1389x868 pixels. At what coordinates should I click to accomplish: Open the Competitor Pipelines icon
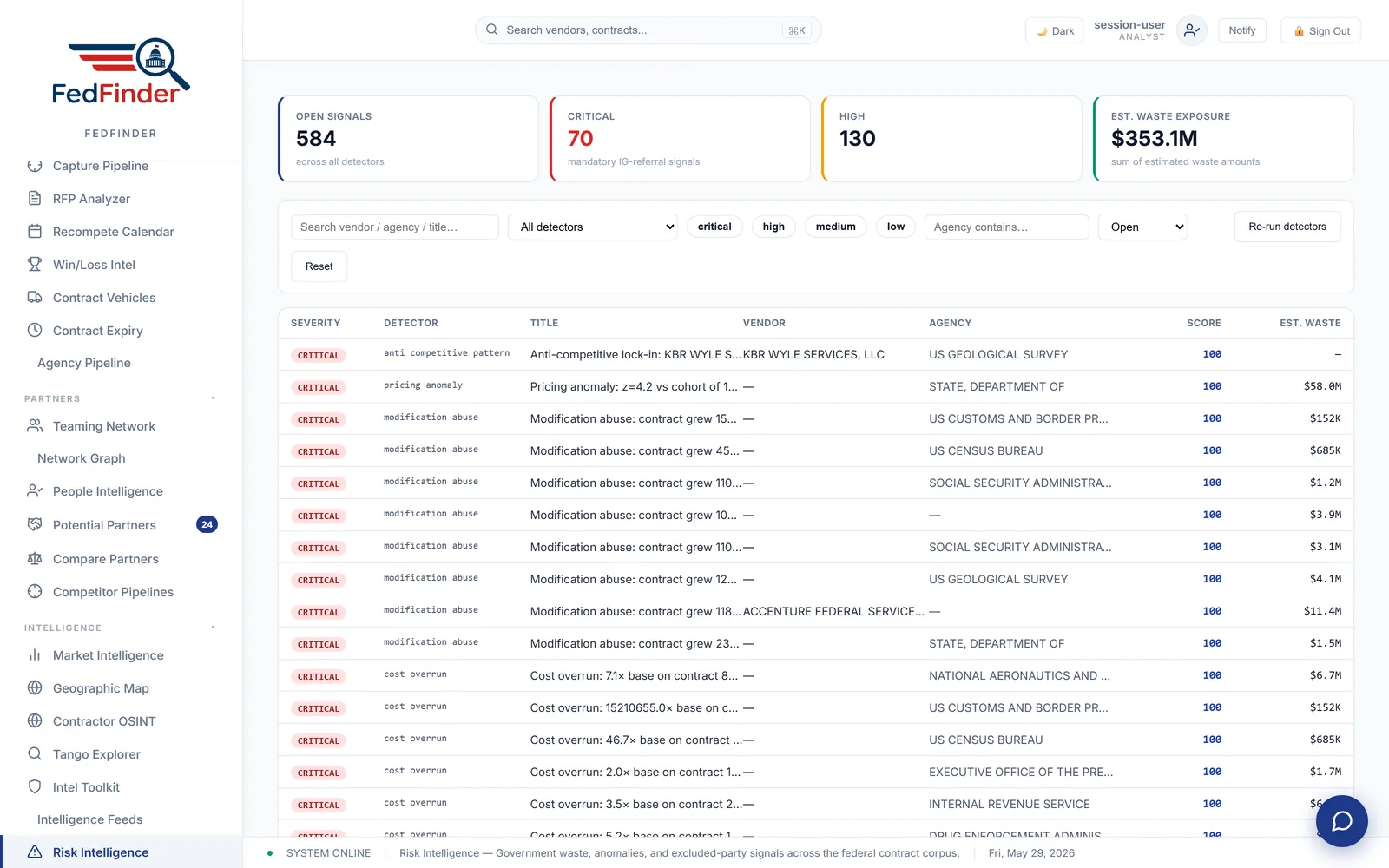tap(35, 591)
